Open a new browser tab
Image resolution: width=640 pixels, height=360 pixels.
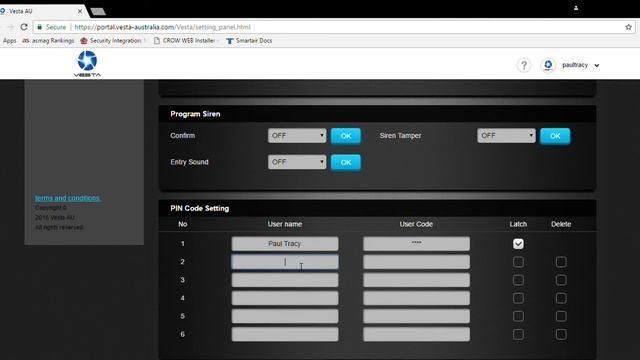98,11
